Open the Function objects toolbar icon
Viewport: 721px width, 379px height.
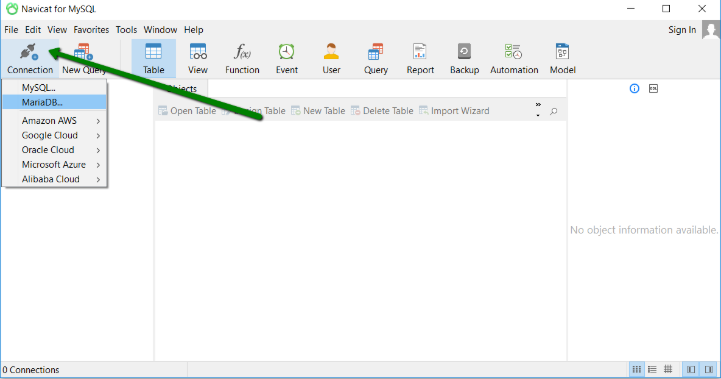tap(242, 58)
